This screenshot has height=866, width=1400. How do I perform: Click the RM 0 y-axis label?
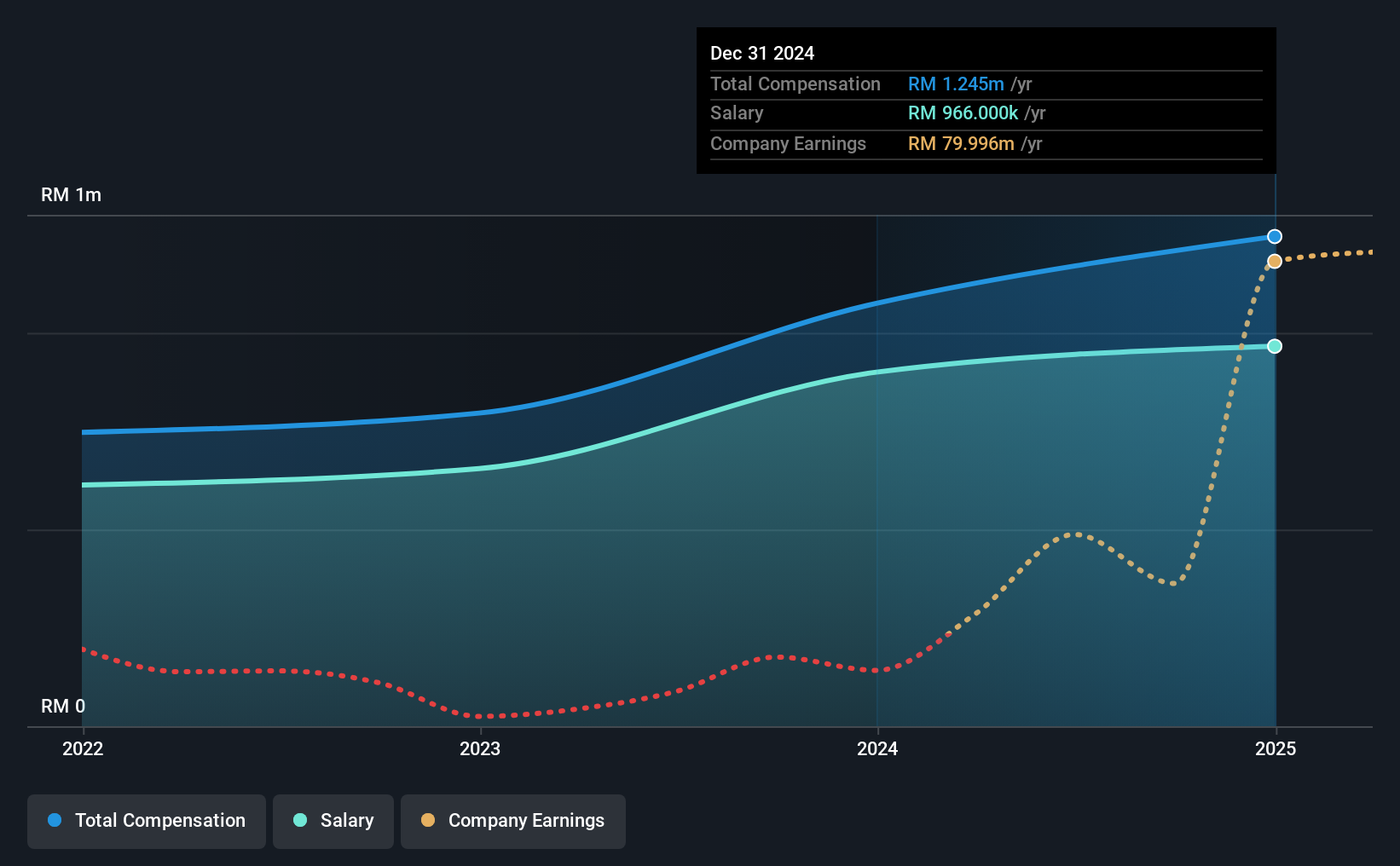point(63,707)
